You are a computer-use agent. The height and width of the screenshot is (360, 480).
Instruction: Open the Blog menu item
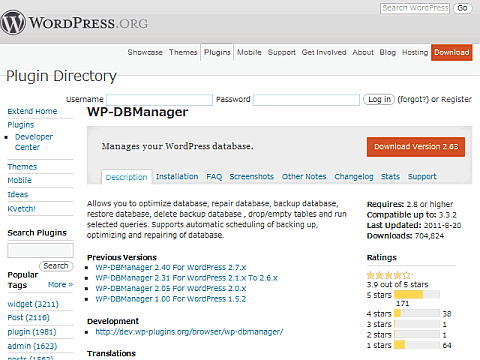pos(388,52)
